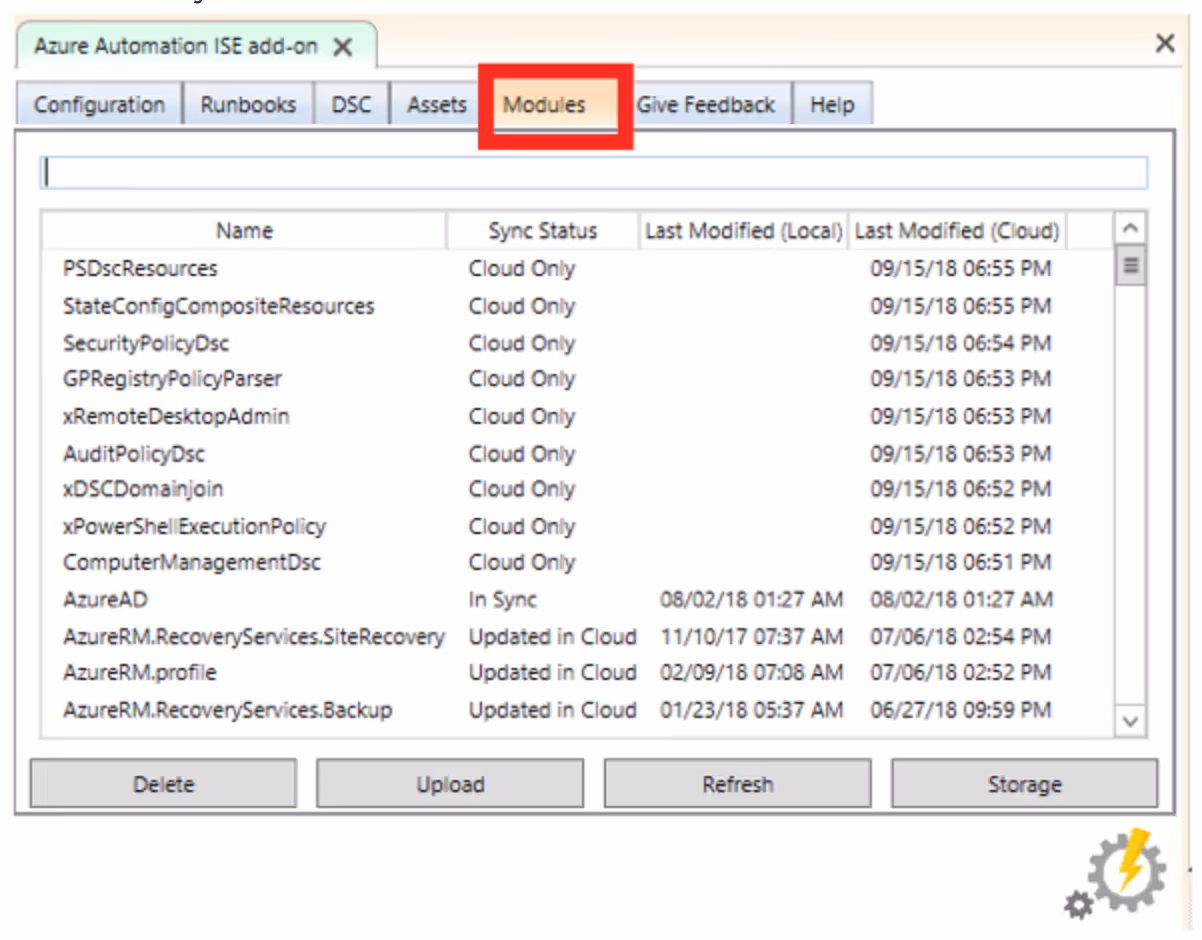Click local date 11/10/17 07:37 AM

coord(751,636)
